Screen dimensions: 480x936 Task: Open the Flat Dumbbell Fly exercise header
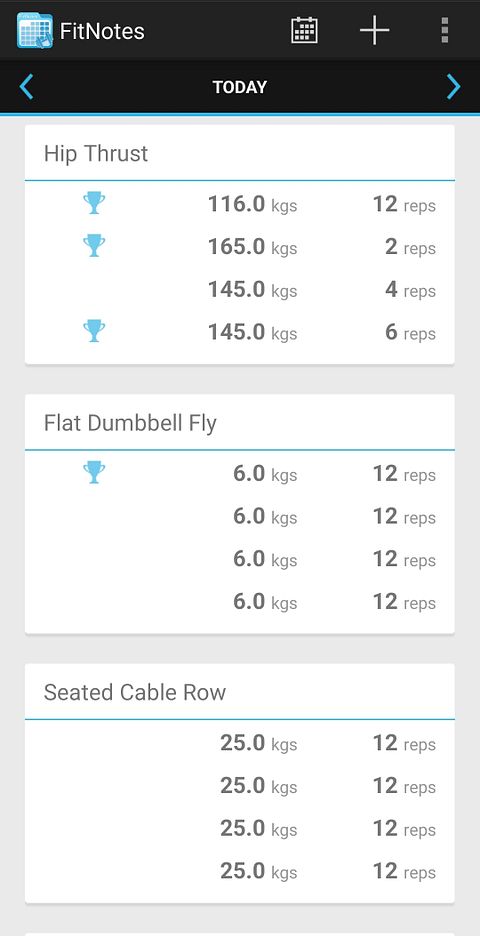point(239,423)
